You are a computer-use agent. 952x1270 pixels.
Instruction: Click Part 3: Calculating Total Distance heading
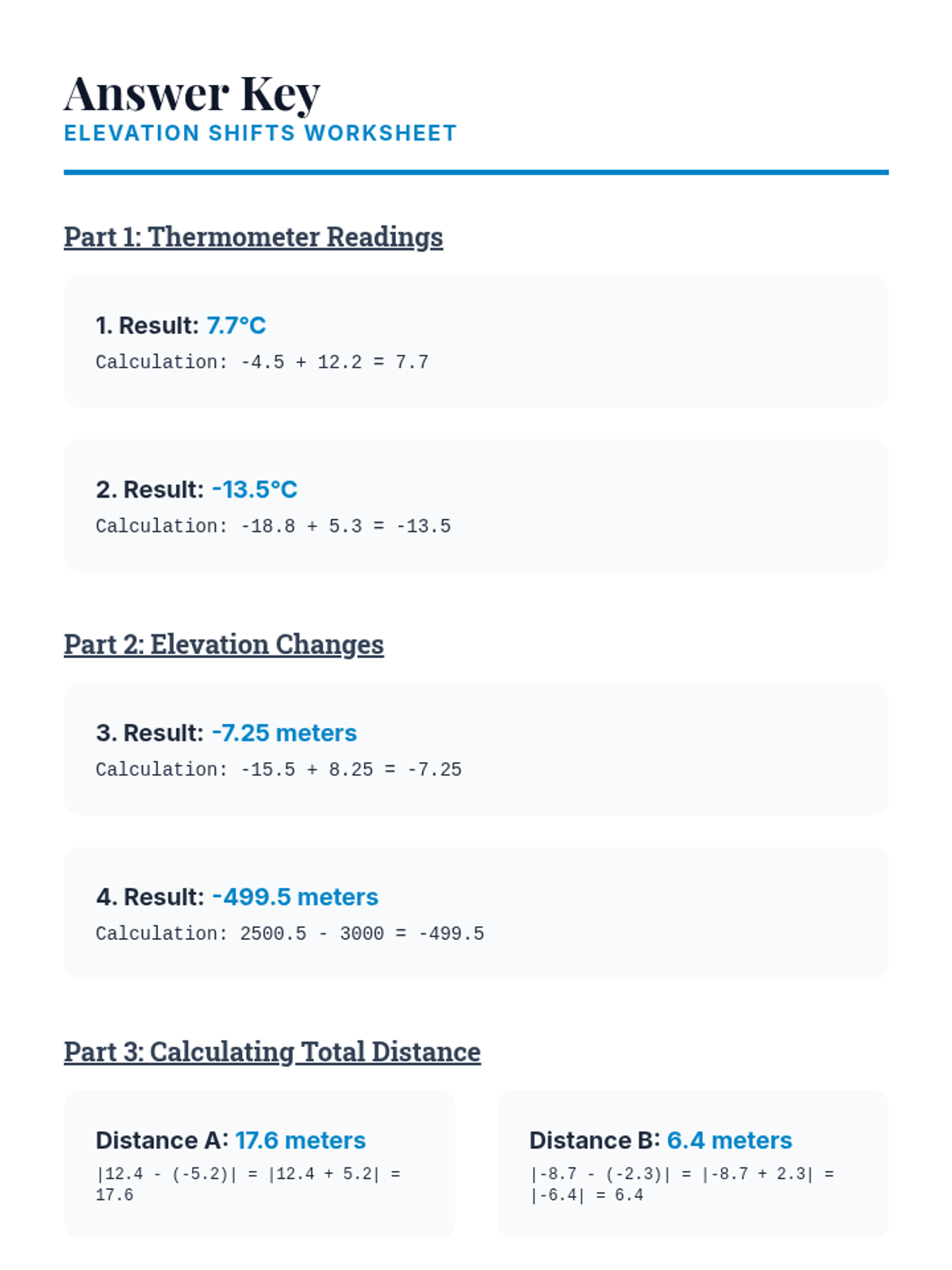point(272,1051)
